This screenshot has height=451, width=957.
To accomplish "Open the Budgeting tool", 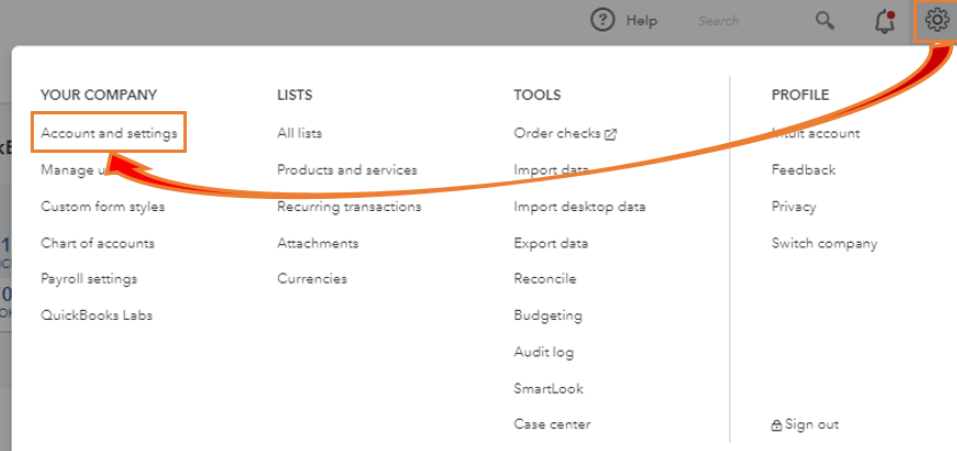I will click(x=548, y=316).
